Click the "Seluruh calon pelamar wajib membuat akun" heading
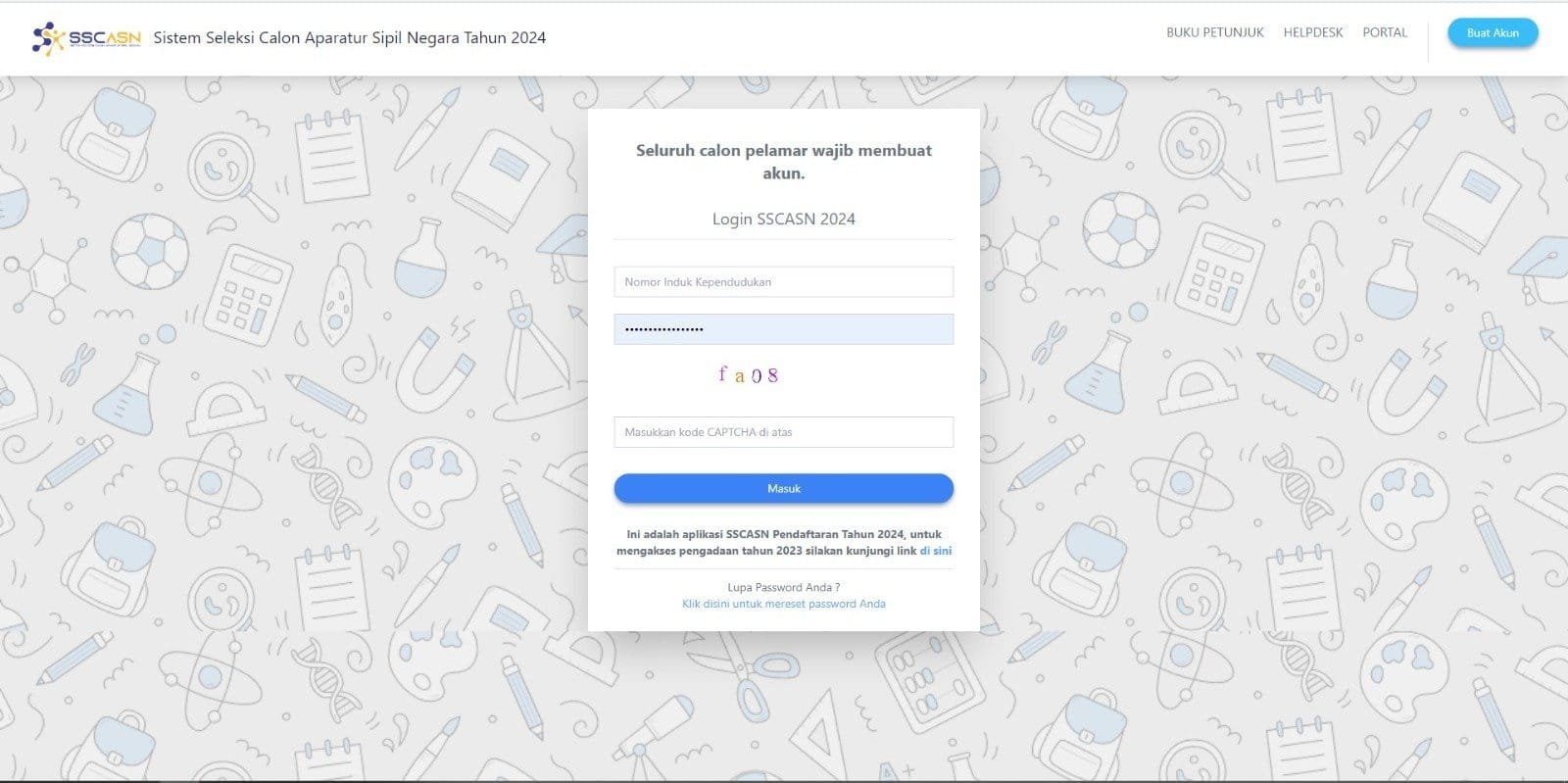Viewport: 1568px width, 783px height. tap(783, 162)
